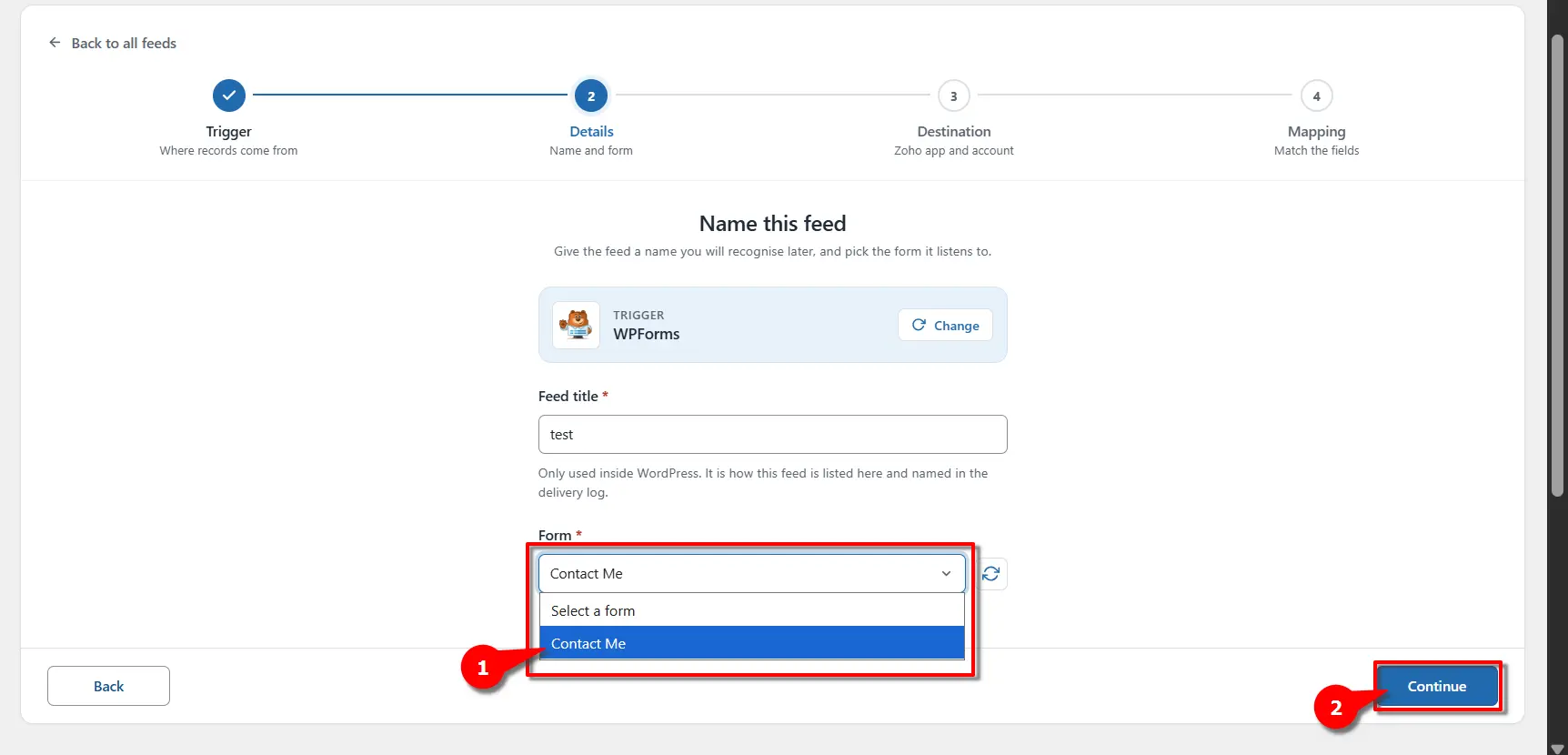The height and width of the screenshot is (755, 1568).
Task: Click the Trigger step label
Action: [228, 131]
